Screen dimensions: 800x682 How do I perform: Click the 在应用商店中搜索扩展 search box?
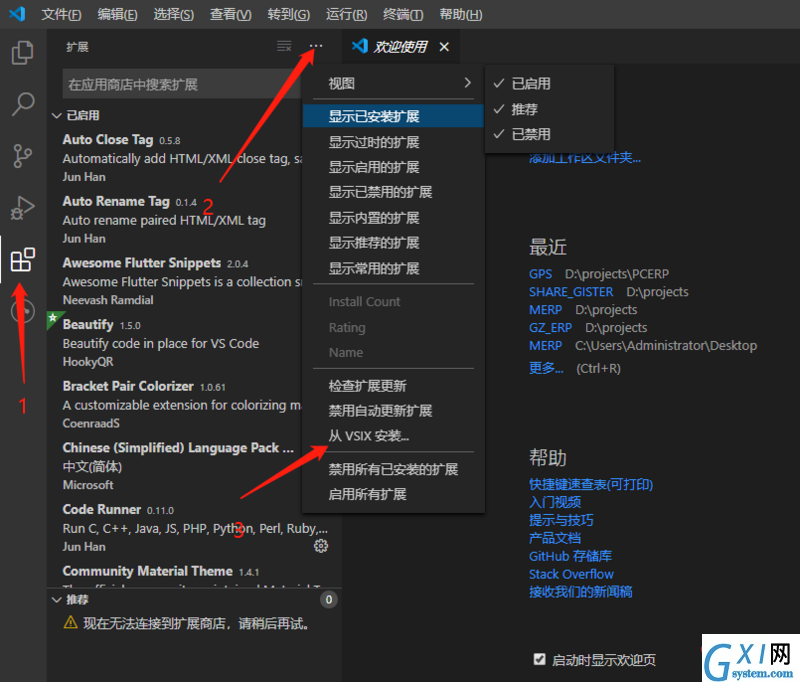click(x=182, y=84)
